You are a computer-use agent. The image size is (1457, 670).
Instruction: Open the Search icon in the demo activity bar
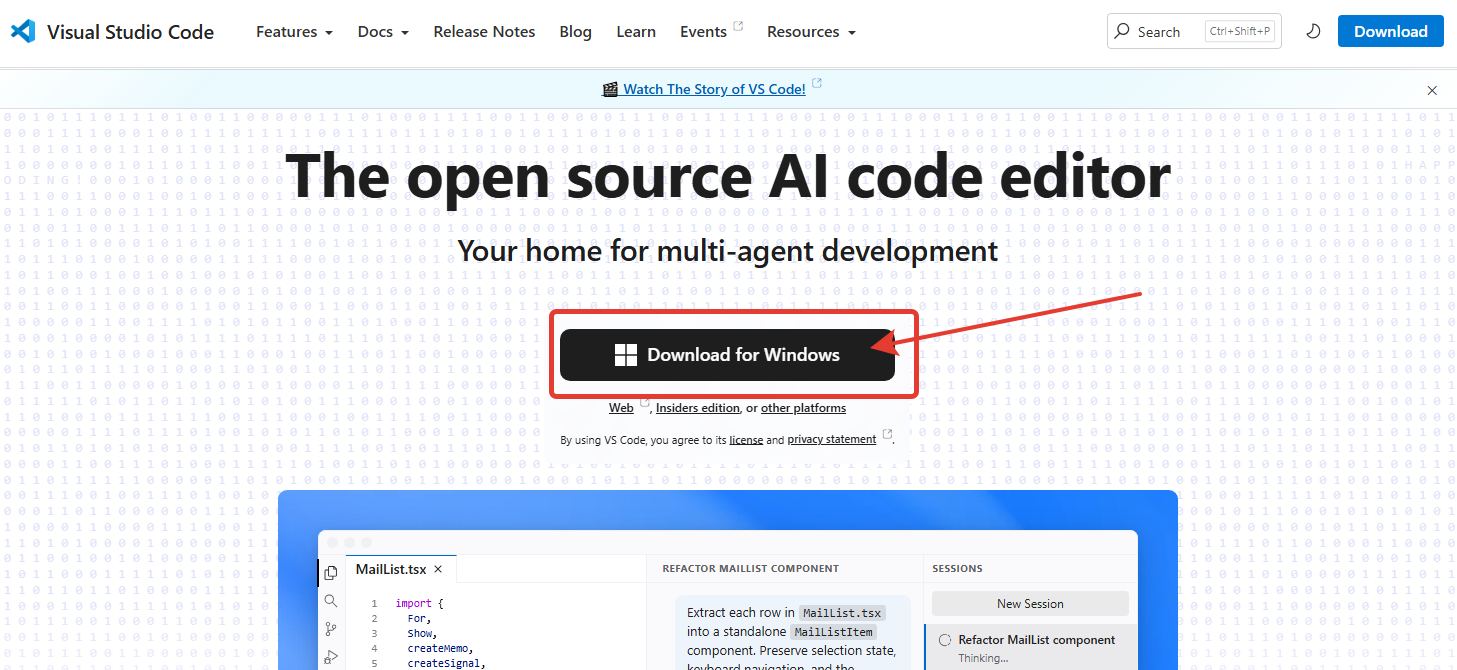point(331,601)
